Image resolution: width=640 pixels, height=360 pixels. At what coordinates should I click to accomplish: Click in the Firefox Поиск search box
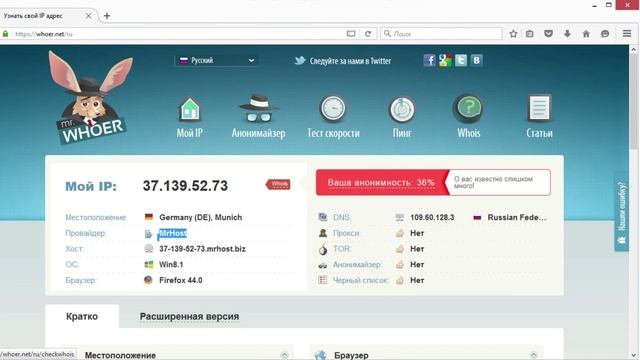tap(441, 34)
